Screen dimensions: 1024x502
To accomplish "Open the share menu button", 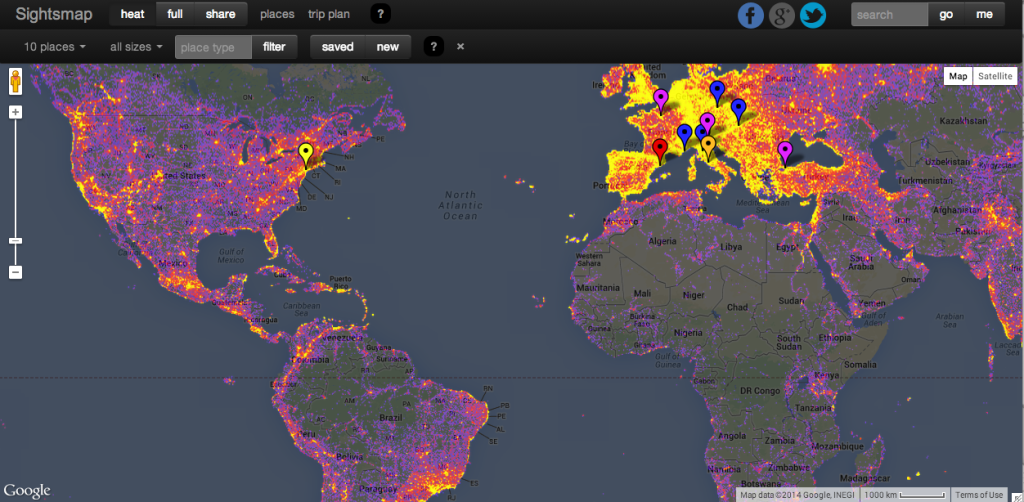I will click(221, 14).
